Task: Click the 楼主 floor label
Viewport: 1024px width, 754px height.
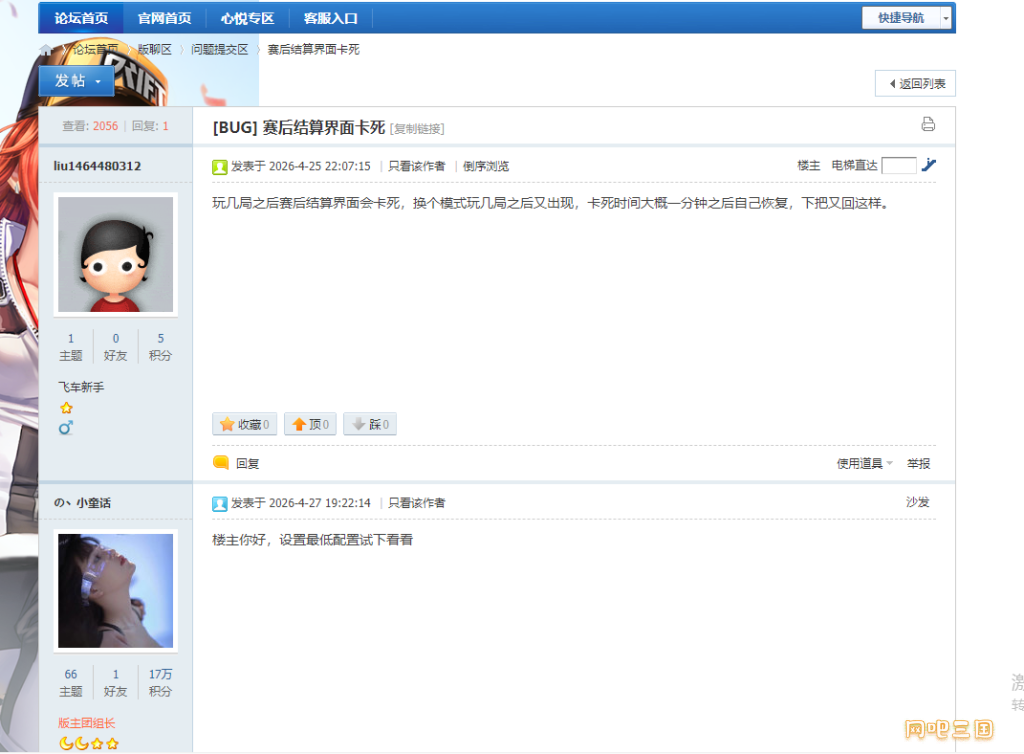Action: coord(808,166)
